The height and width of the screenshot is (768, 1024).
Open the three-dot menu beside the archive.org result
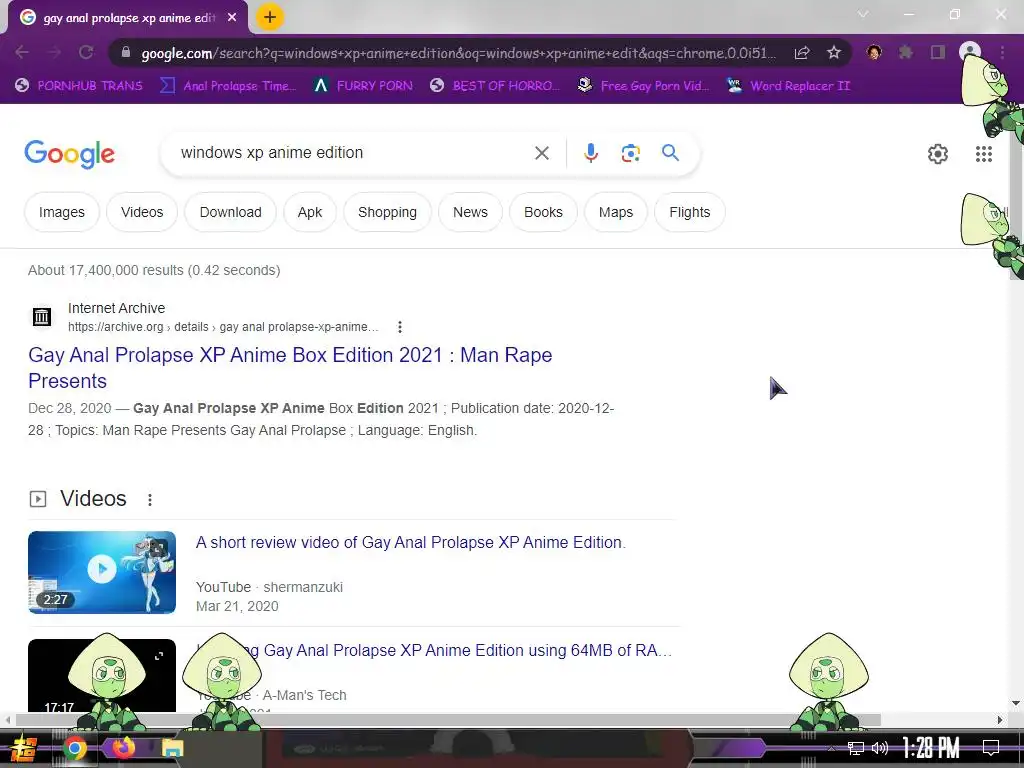[x=400, y=327]
